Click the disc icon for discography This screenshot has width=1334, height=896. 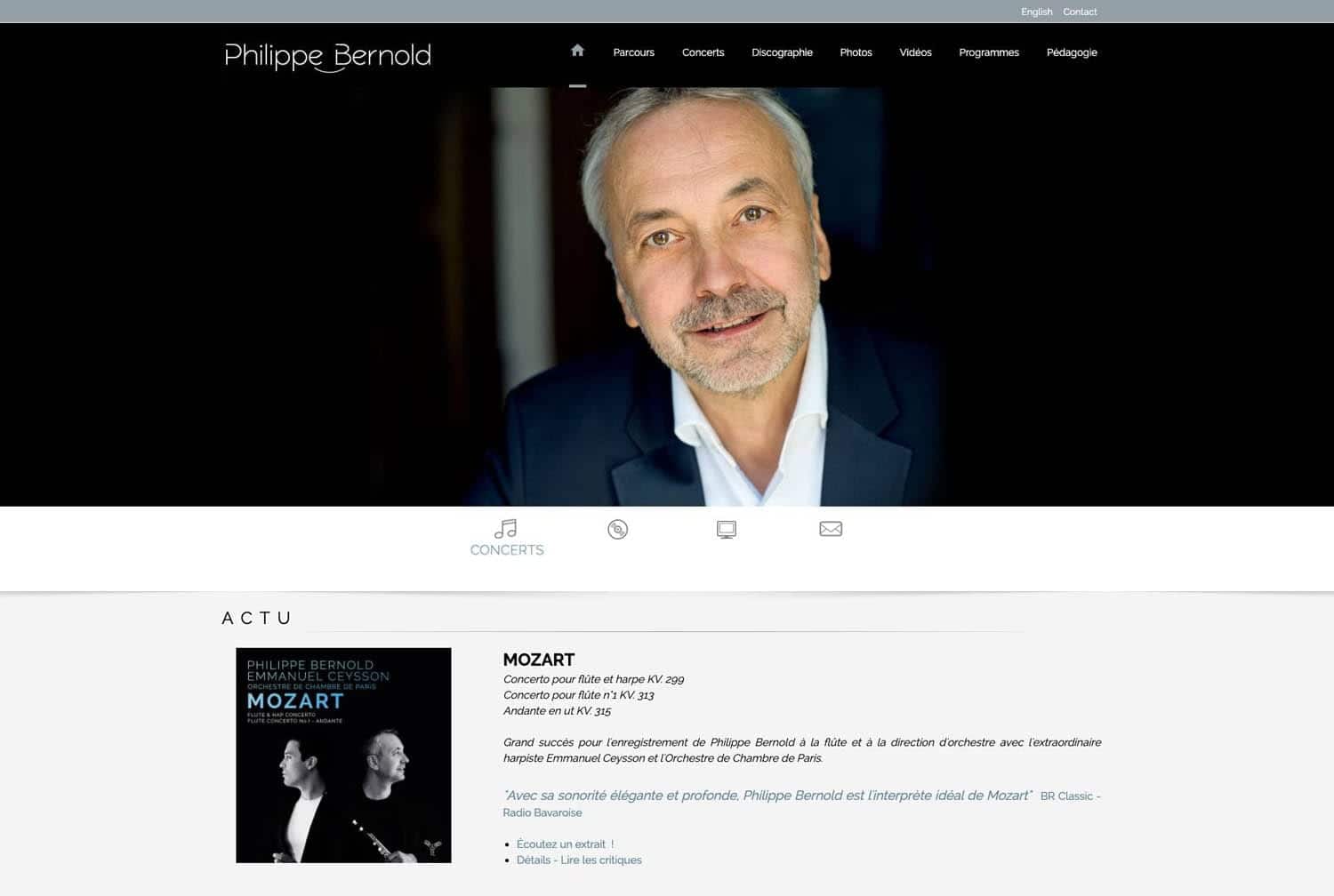pos(617,530)
